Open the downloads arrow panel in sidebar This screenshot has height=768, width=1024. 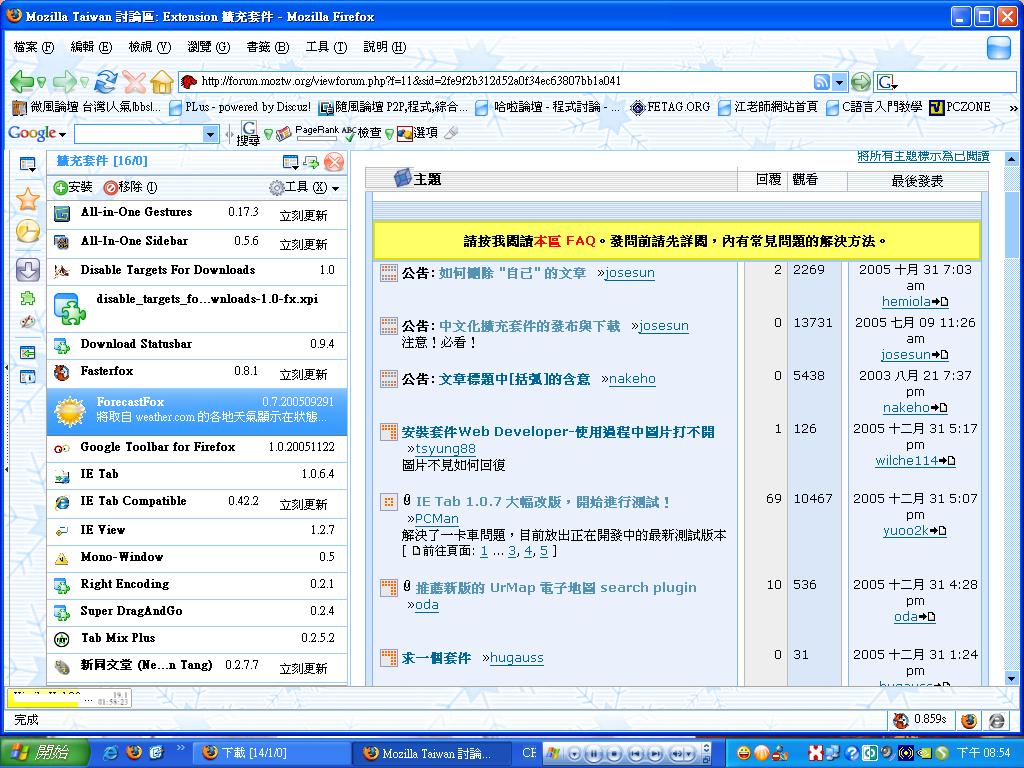pyautogui.click(x=27, y=270)
